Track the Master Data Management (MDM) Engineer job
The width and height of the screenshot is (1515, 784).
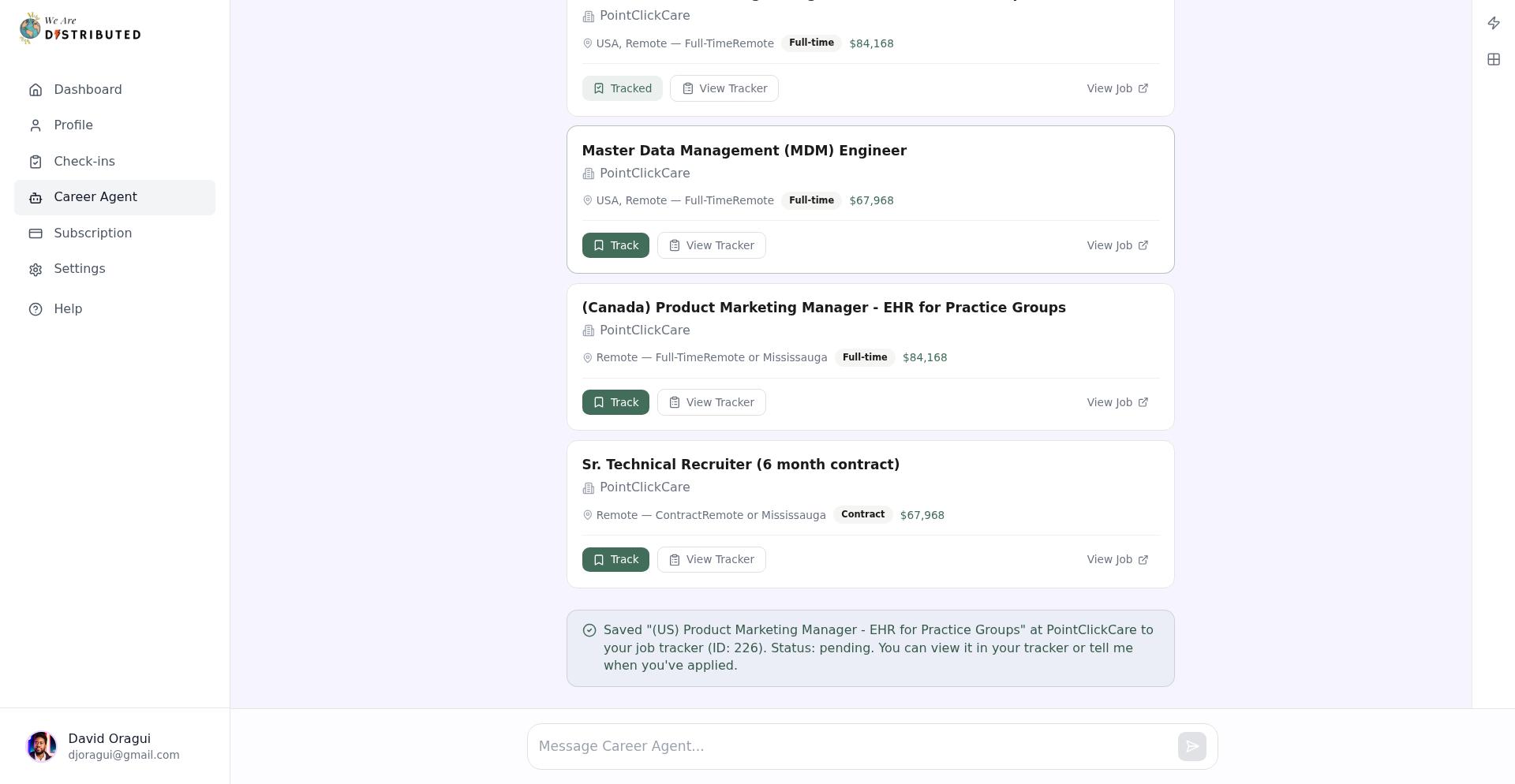(x=615, y=245)
